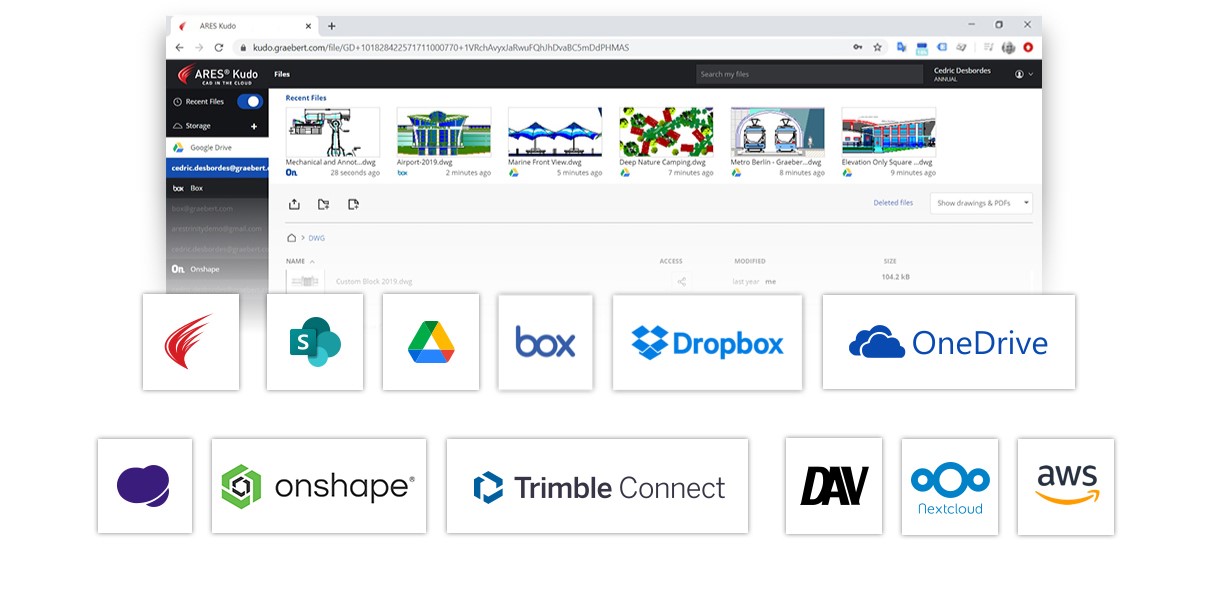Click the new folder icon
The height and width of the screenshot is (597, 1211).
pos(324,204)
